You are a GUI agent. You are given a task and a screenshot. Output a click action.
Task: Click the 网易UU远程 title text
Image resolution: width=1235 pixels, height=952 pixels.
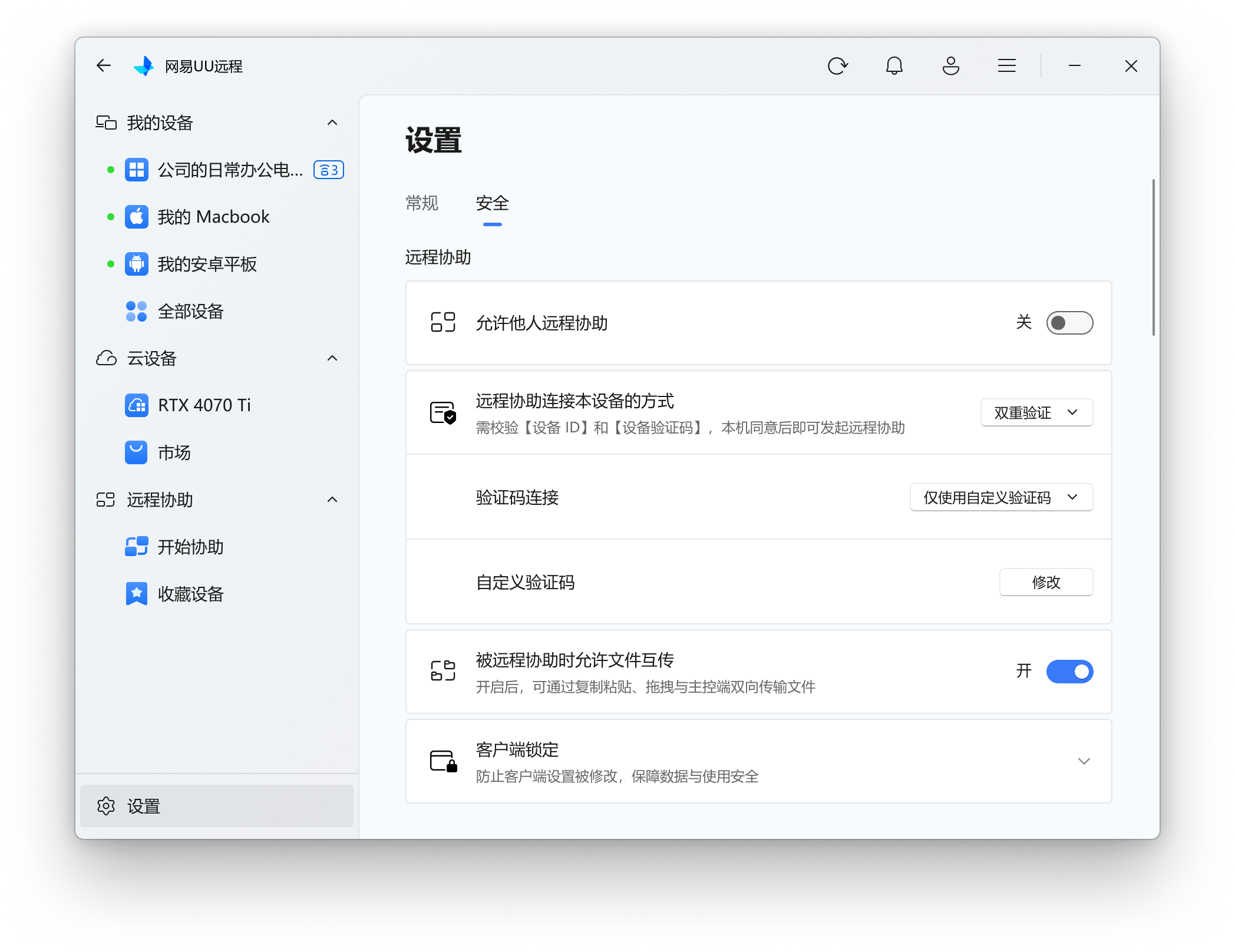[x=203, y=66]
